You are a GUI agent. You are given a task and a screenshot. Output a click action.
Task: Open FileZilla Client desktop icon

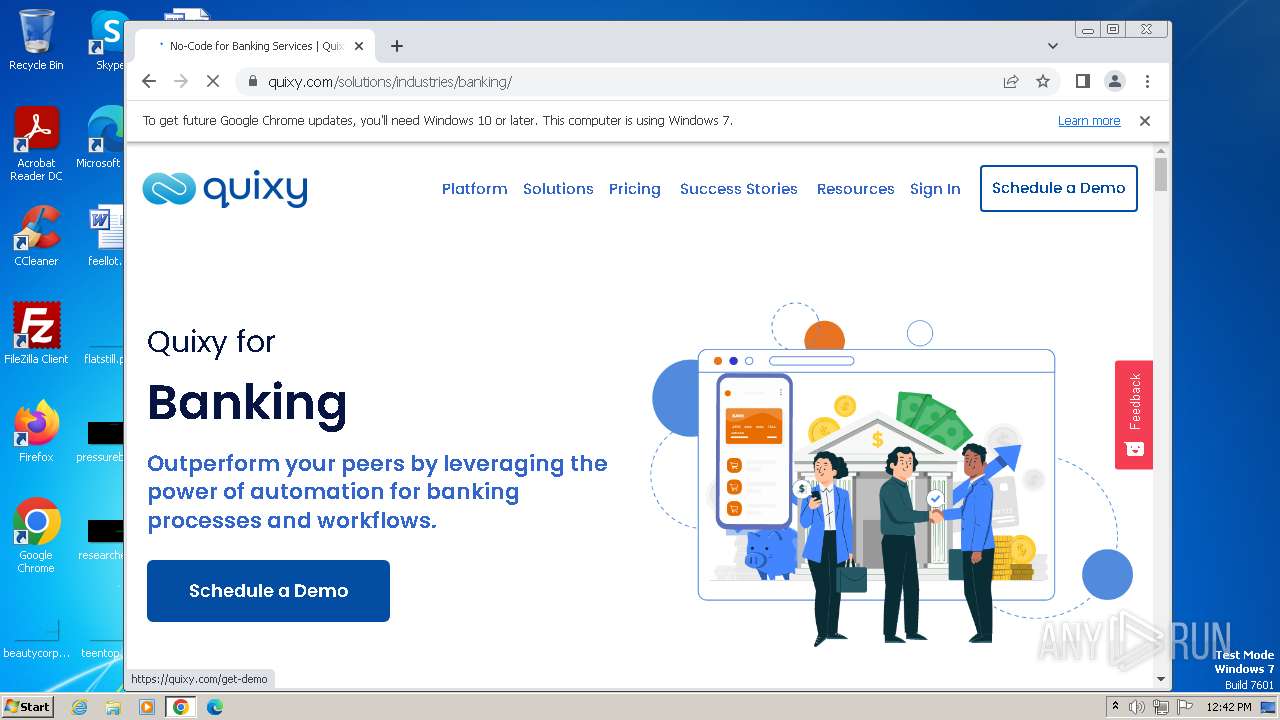pos(36,333)
